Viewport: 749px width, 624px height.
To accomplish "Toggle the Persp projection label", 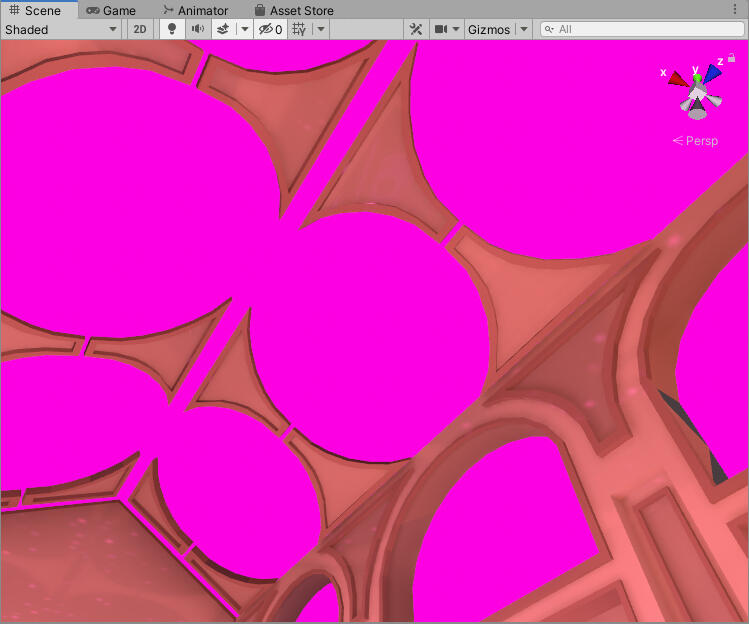I will pos(695,141).
